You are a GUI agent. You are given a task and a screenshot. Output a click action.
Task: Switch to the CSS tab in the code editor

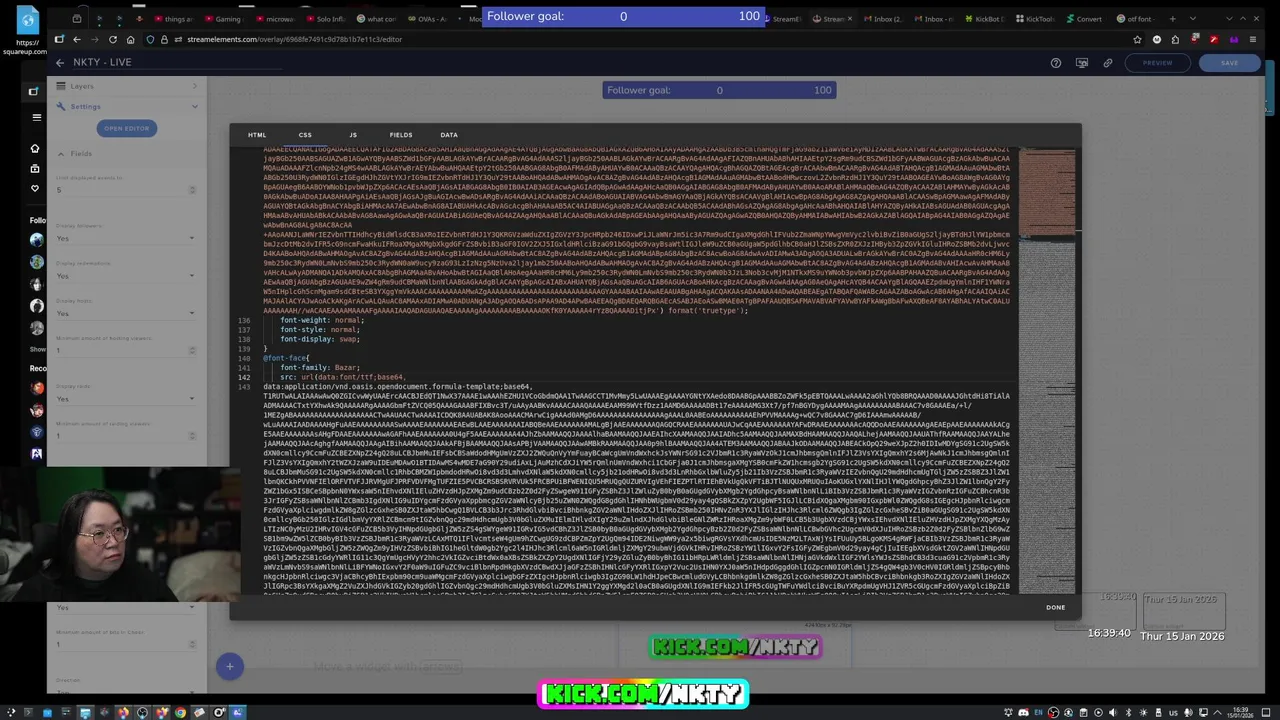click(305, 135)
